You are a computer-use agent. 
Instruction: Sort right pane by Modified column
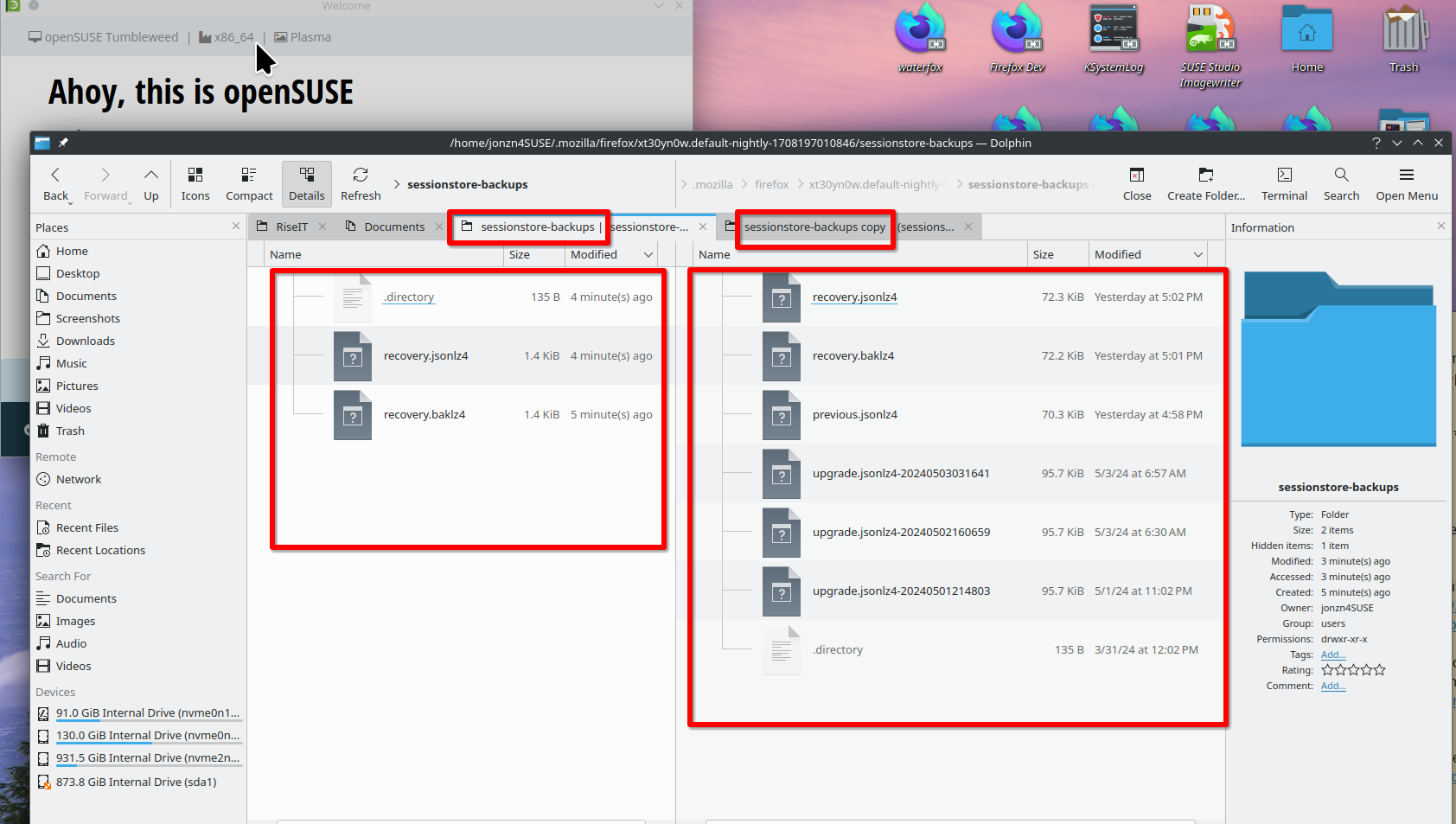click(x=1148, y=254)
